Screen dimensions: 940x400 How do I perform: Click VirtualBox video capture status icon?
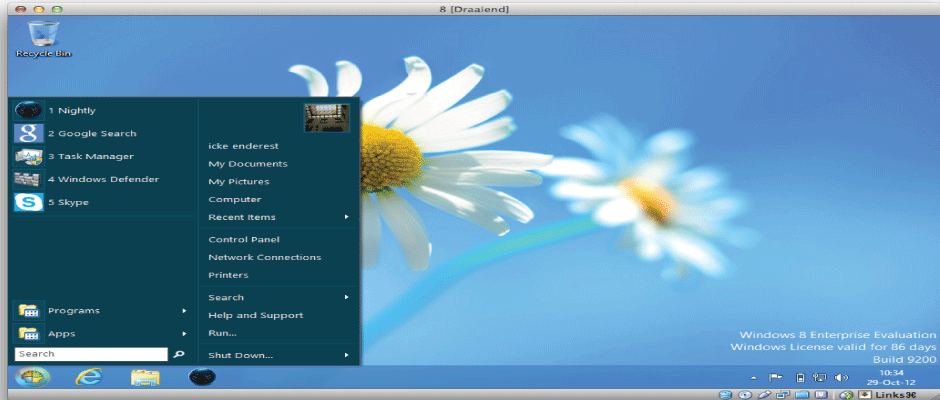tap(821, 395)
